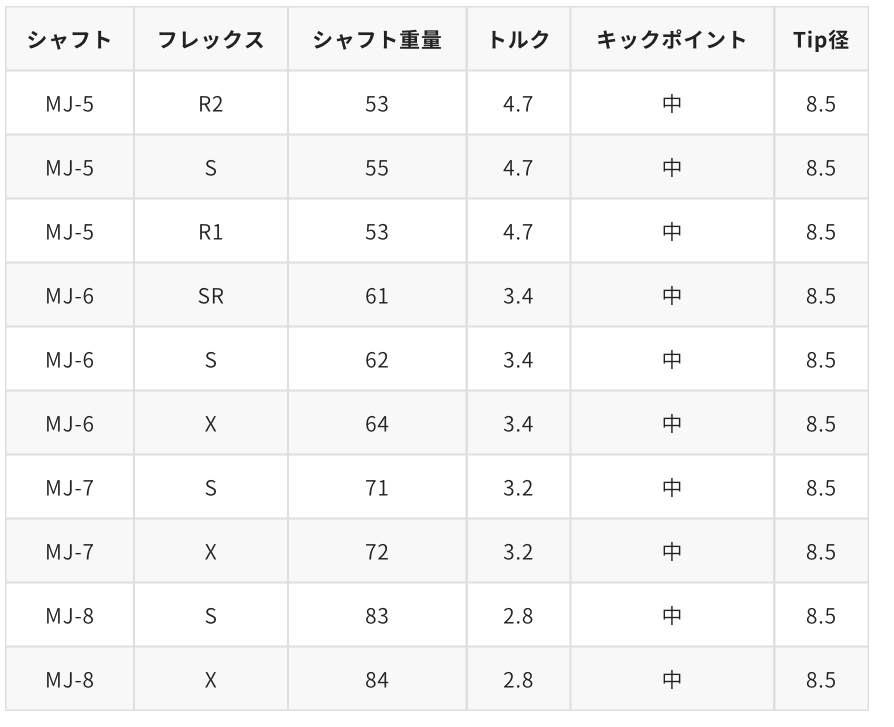
Task: Click shaft weight value 83
Action: tap(377, 616)
